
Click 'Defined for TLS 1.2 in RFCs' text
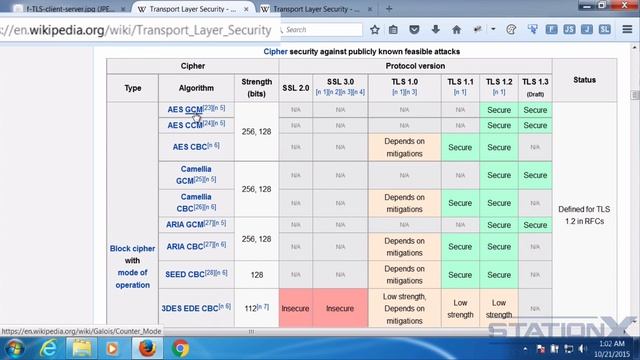pos(584,215)
